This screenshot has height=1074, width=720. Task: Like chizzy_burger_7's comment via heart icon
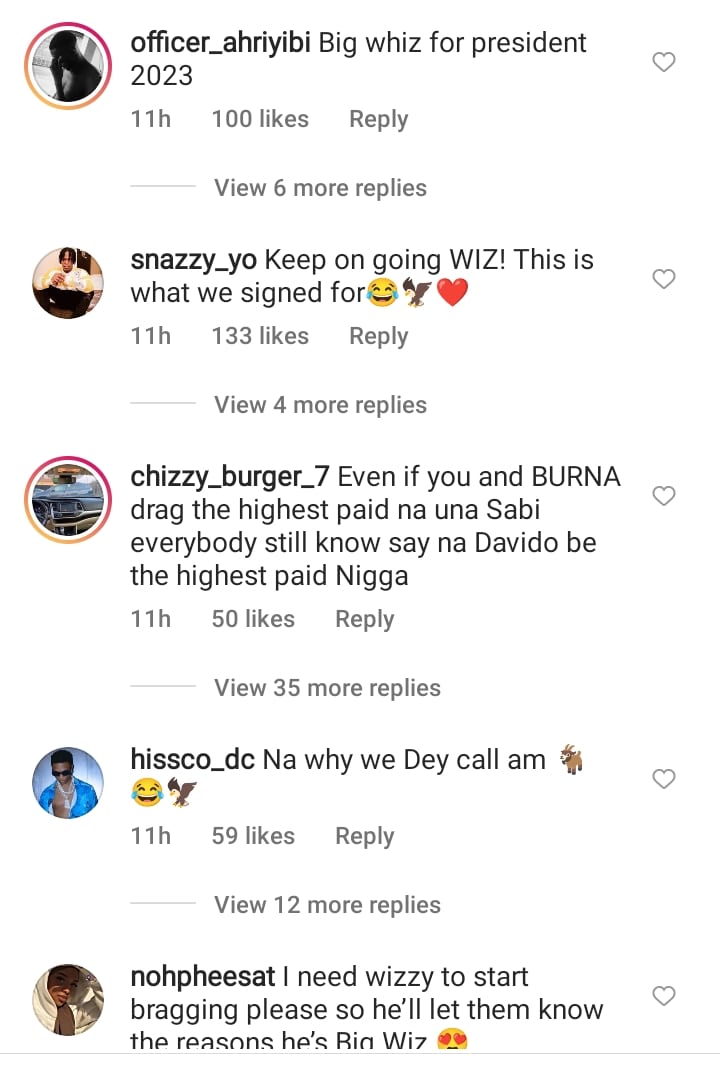pos(663,495)
